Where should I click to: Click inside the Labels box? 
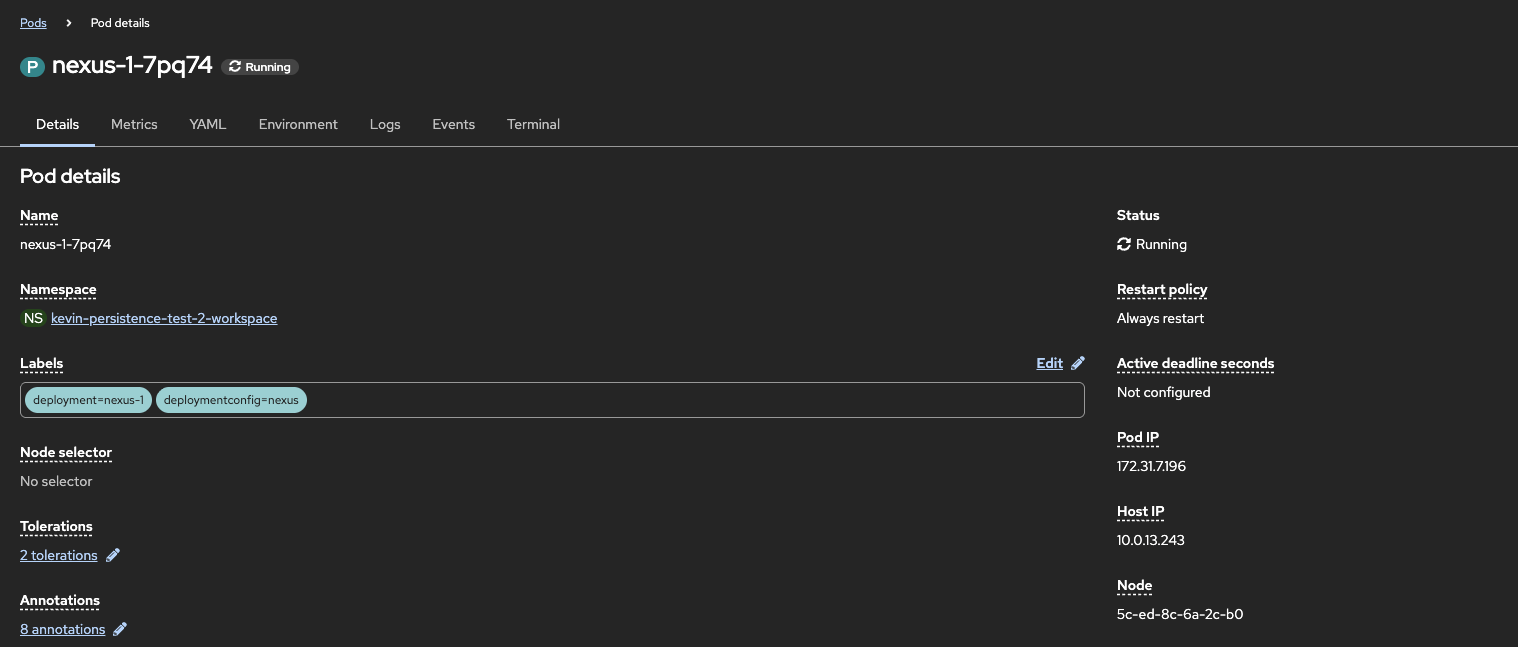click(552, 400)
